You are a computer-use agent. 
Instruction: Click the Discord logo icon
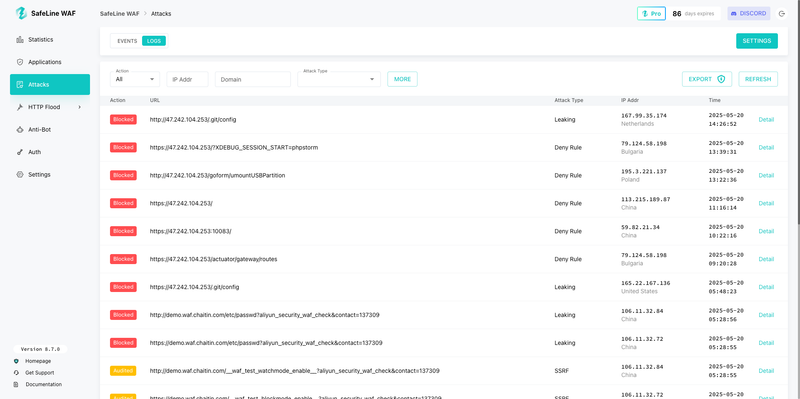(735, 14)
